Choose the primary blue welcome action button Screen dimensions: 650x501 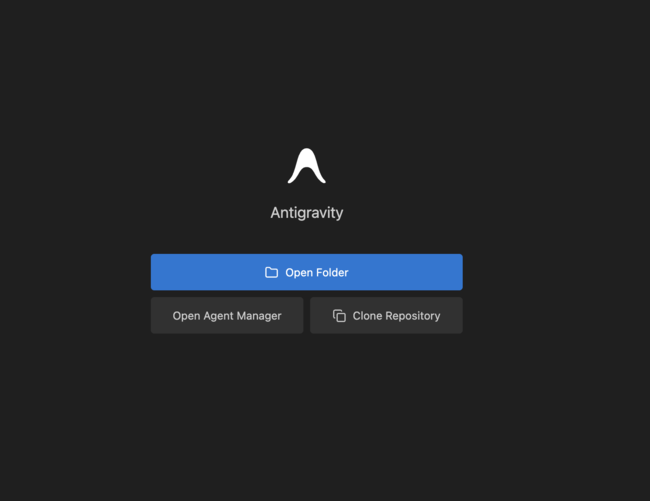pyautogui.click(x=306, y=272)
